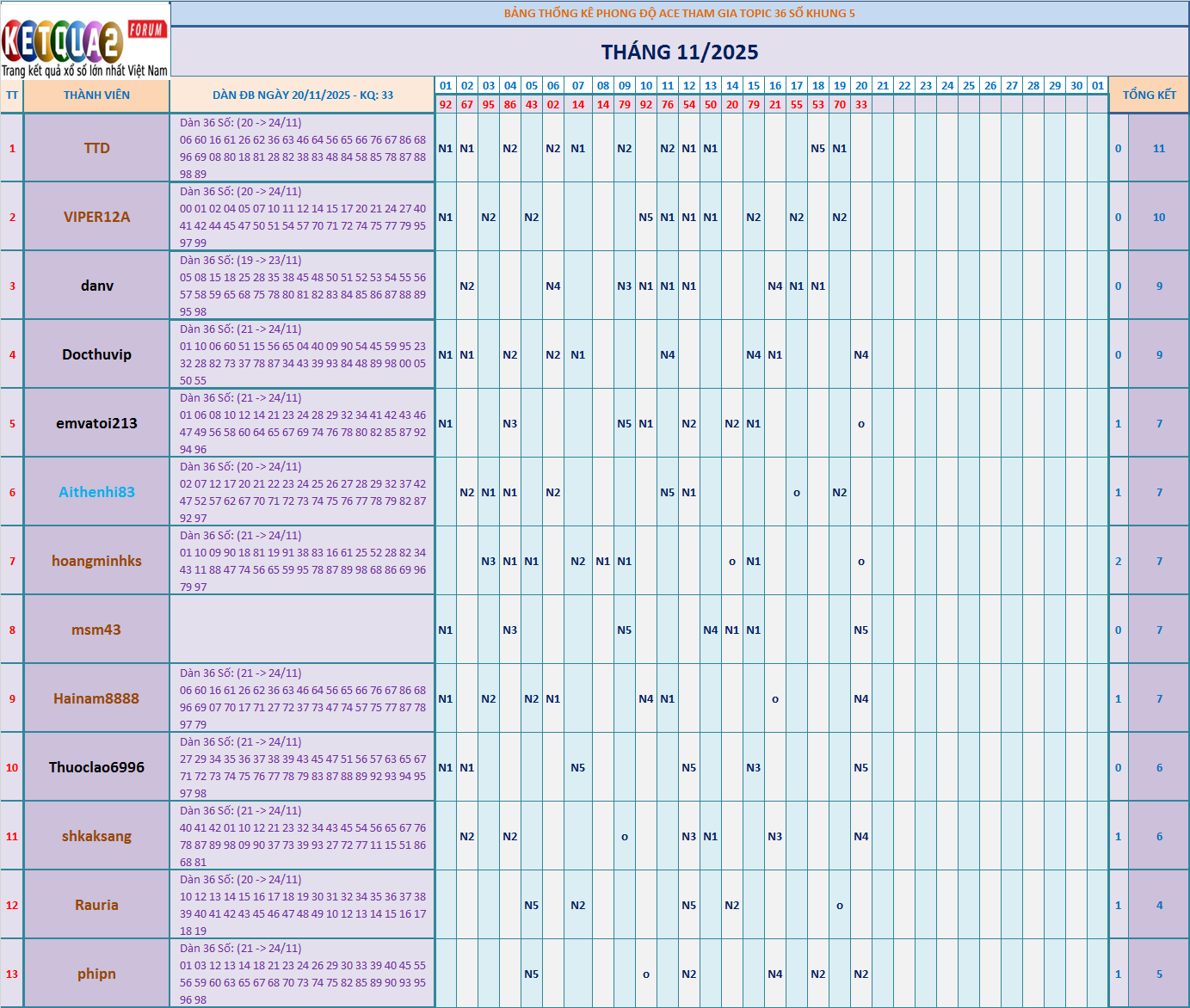The image size is (1190, 1008).
Task: Select the top banner BẢNG THỐNG KÊ PHONG ĐỘ
Action: 679,13
